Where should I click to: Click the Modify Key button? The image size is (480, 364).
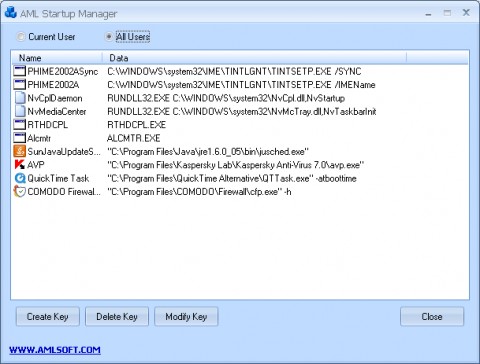pos(186,316)
